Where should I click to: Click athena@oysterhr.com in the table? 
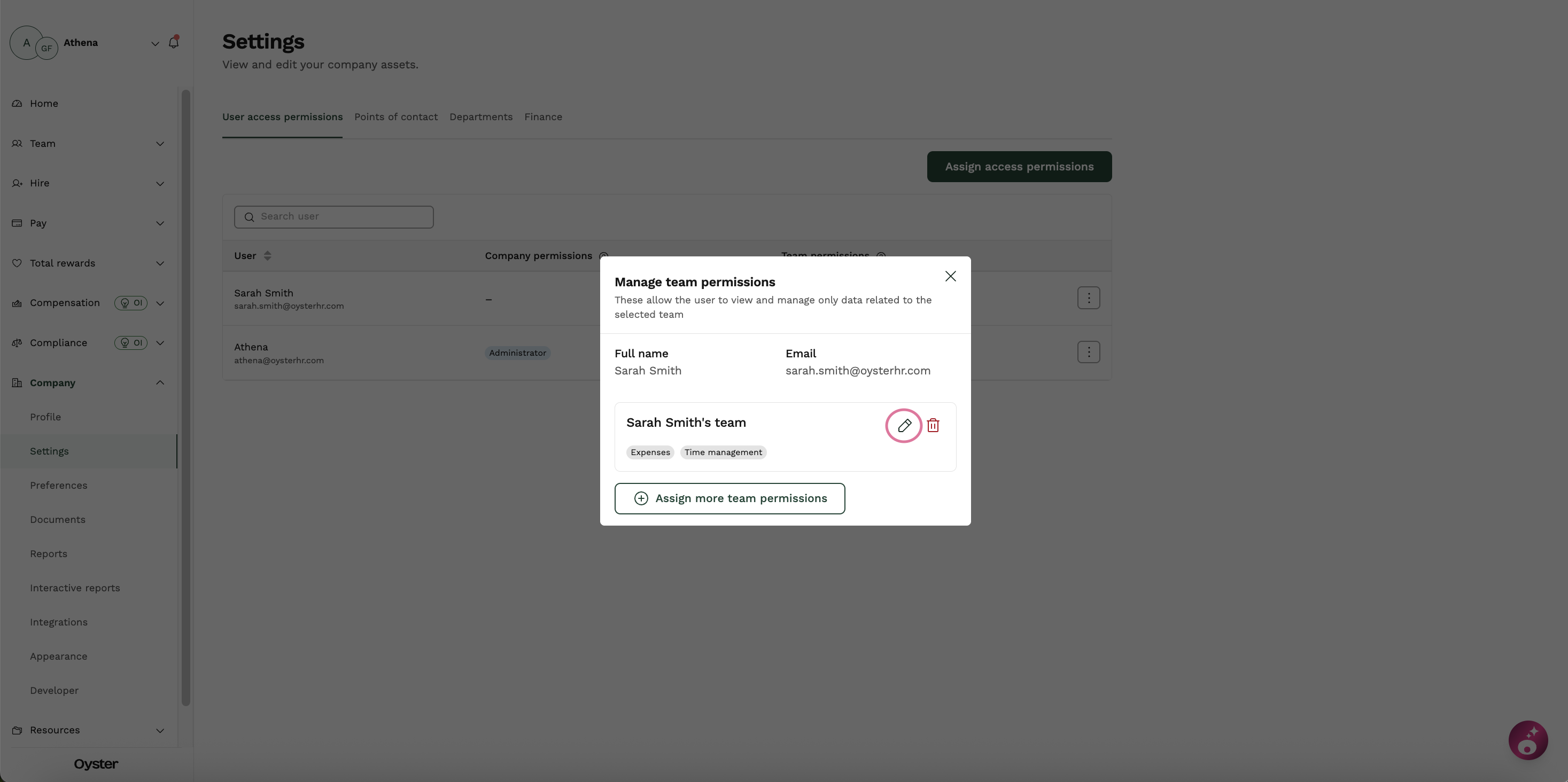[x=279, y=360]
